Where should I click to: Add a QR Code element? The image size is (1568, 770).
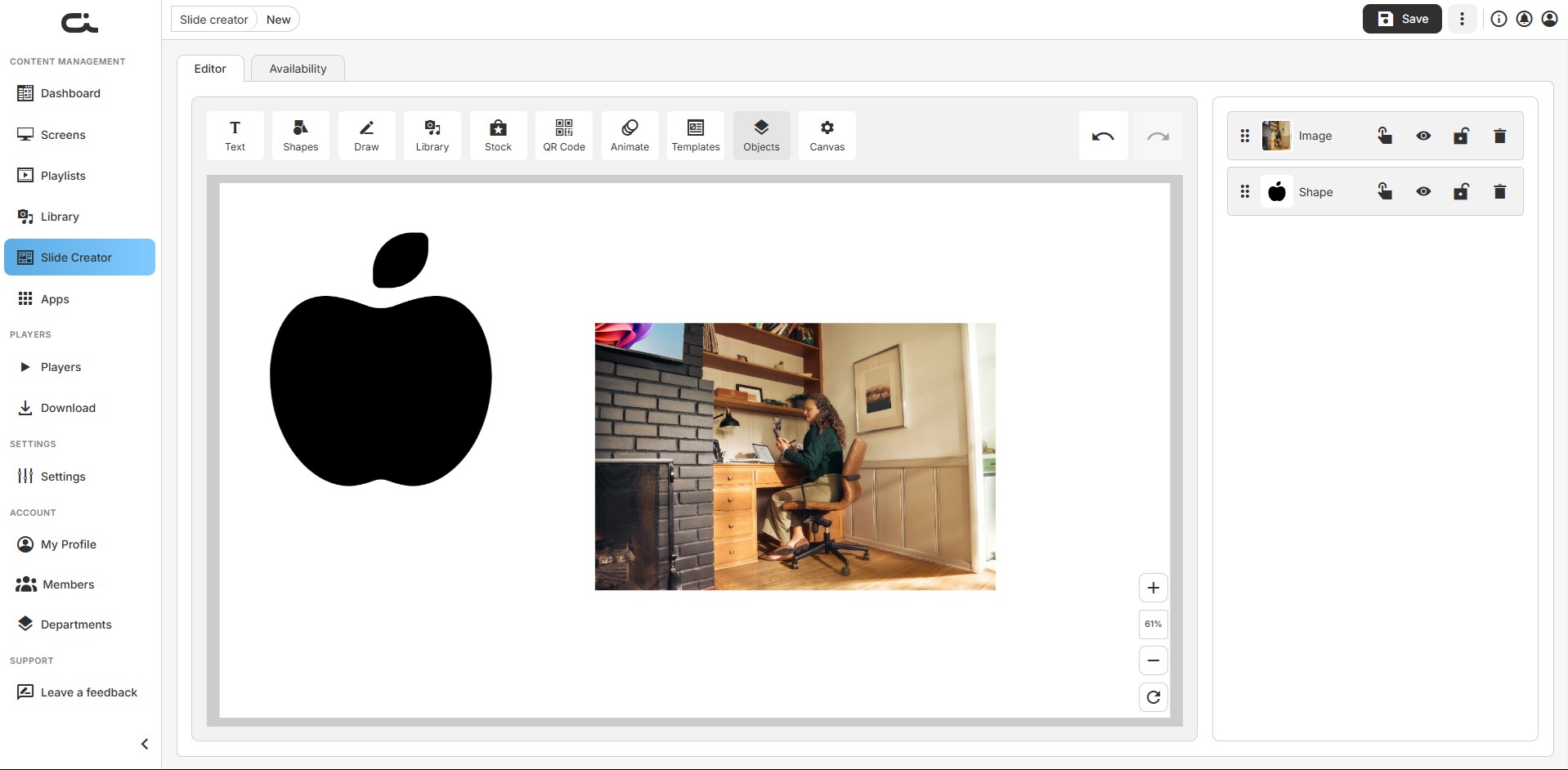pyautogui.click(x=564, y=136)
